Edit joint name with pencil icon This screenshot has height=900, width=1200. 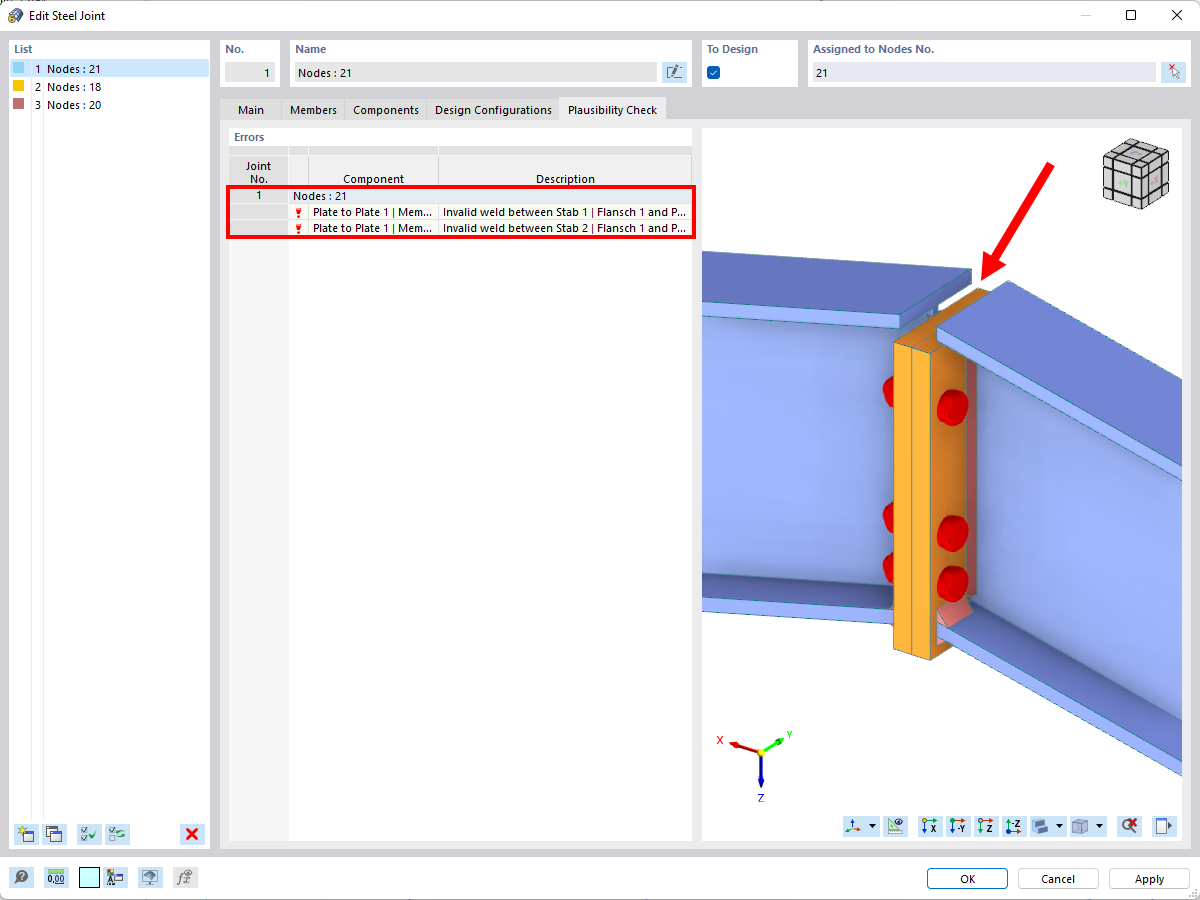674,72
